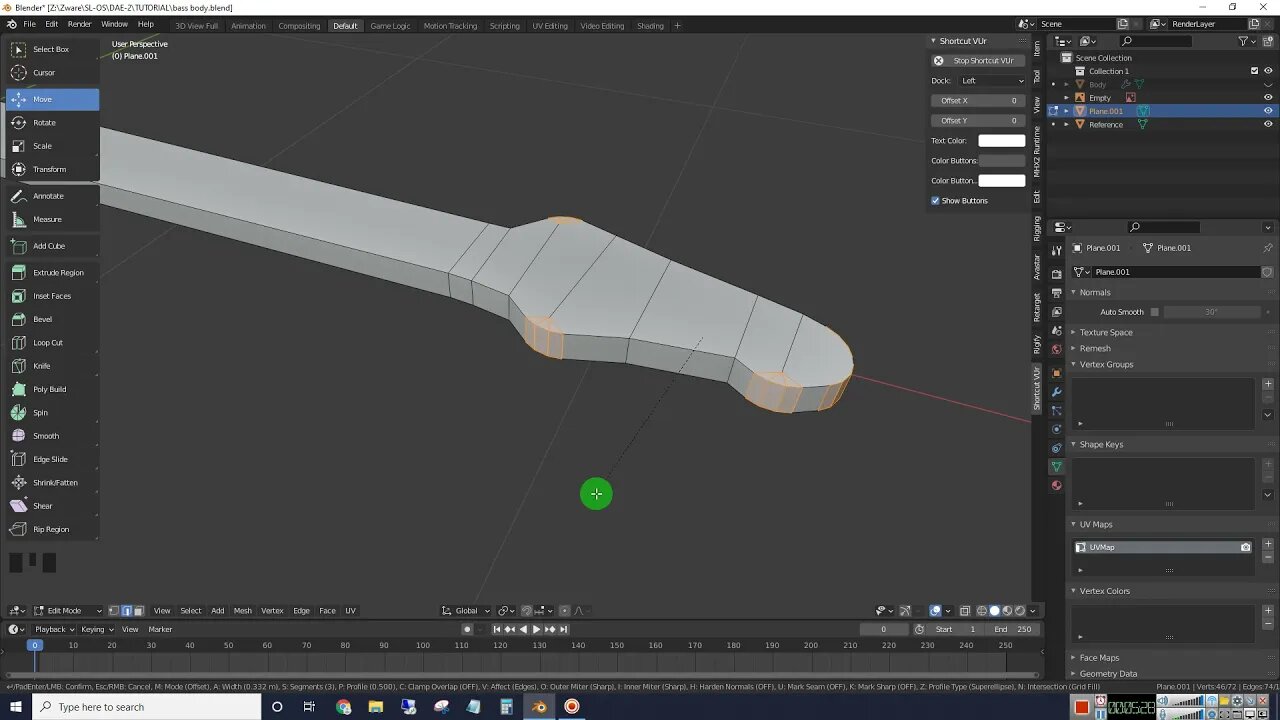The image size is (1280, 720).
Task: Choose the Knife tool
Action: click(x=52, y=366)
